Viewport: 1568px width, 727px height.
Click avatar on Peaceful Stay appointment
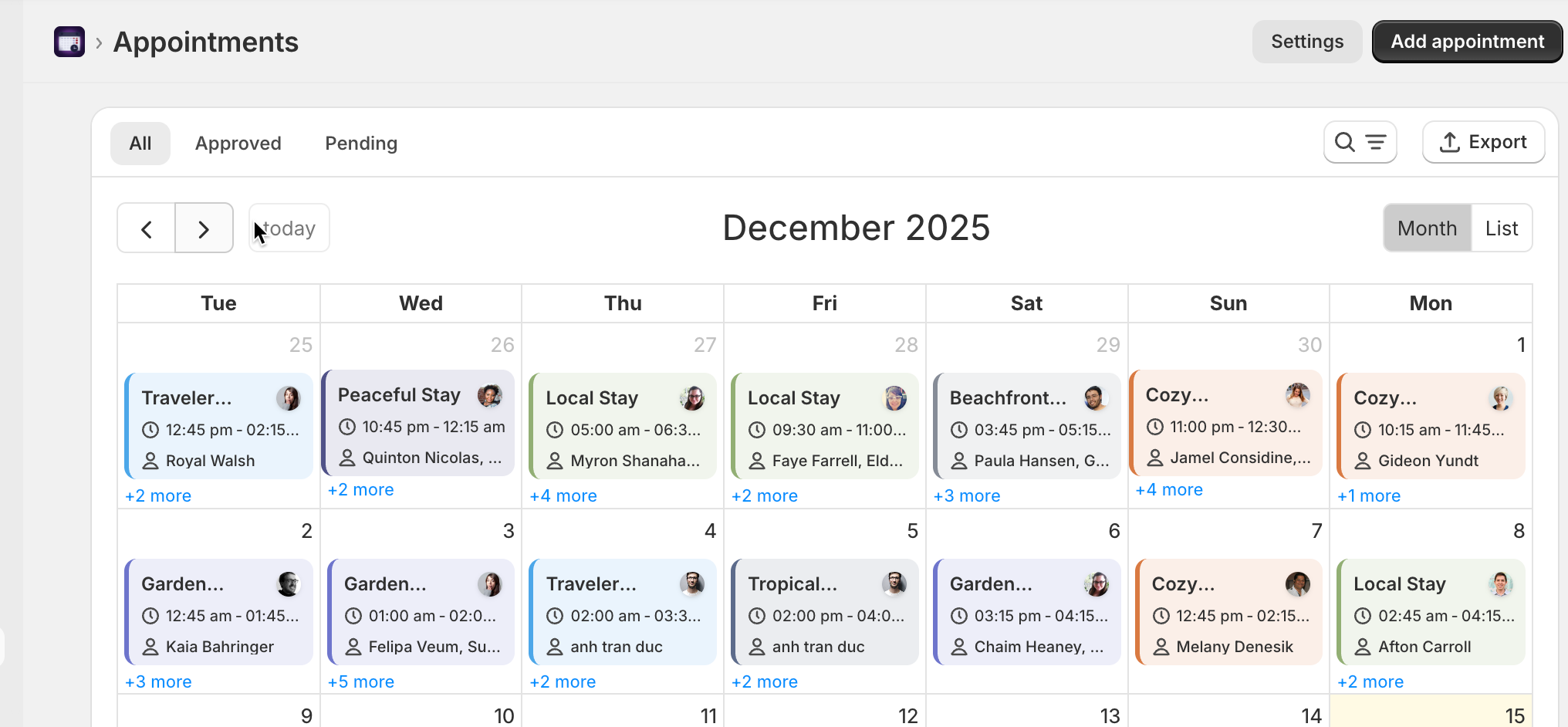tap(489, 395)
